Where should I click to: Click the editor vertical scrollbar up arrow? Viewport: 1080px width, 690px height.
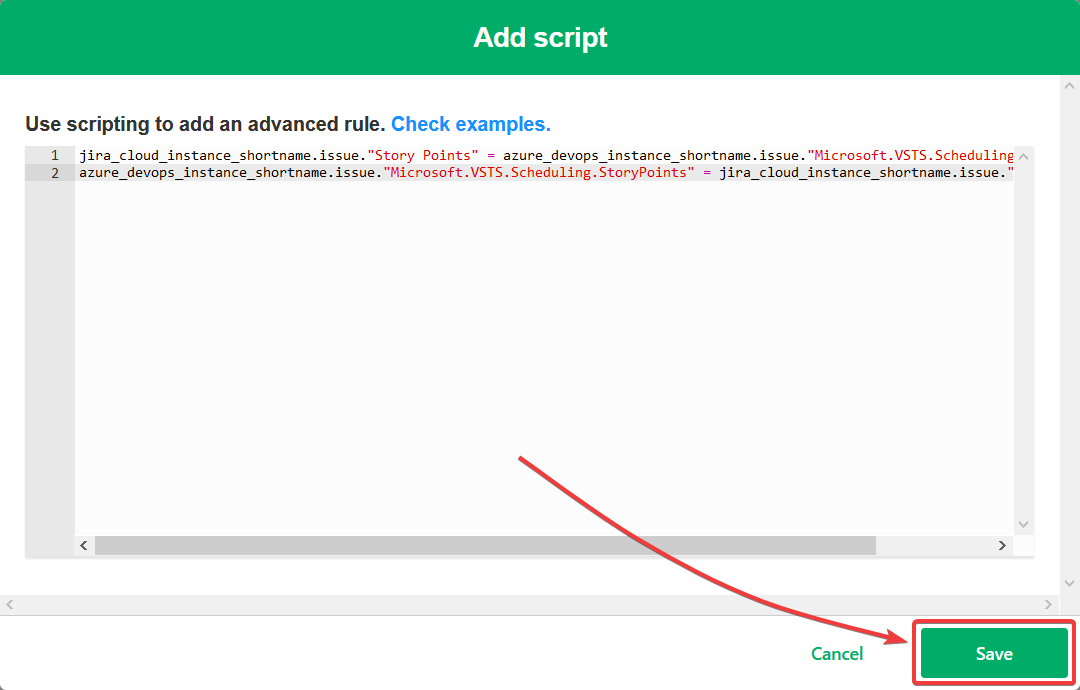coord(1023,156)
